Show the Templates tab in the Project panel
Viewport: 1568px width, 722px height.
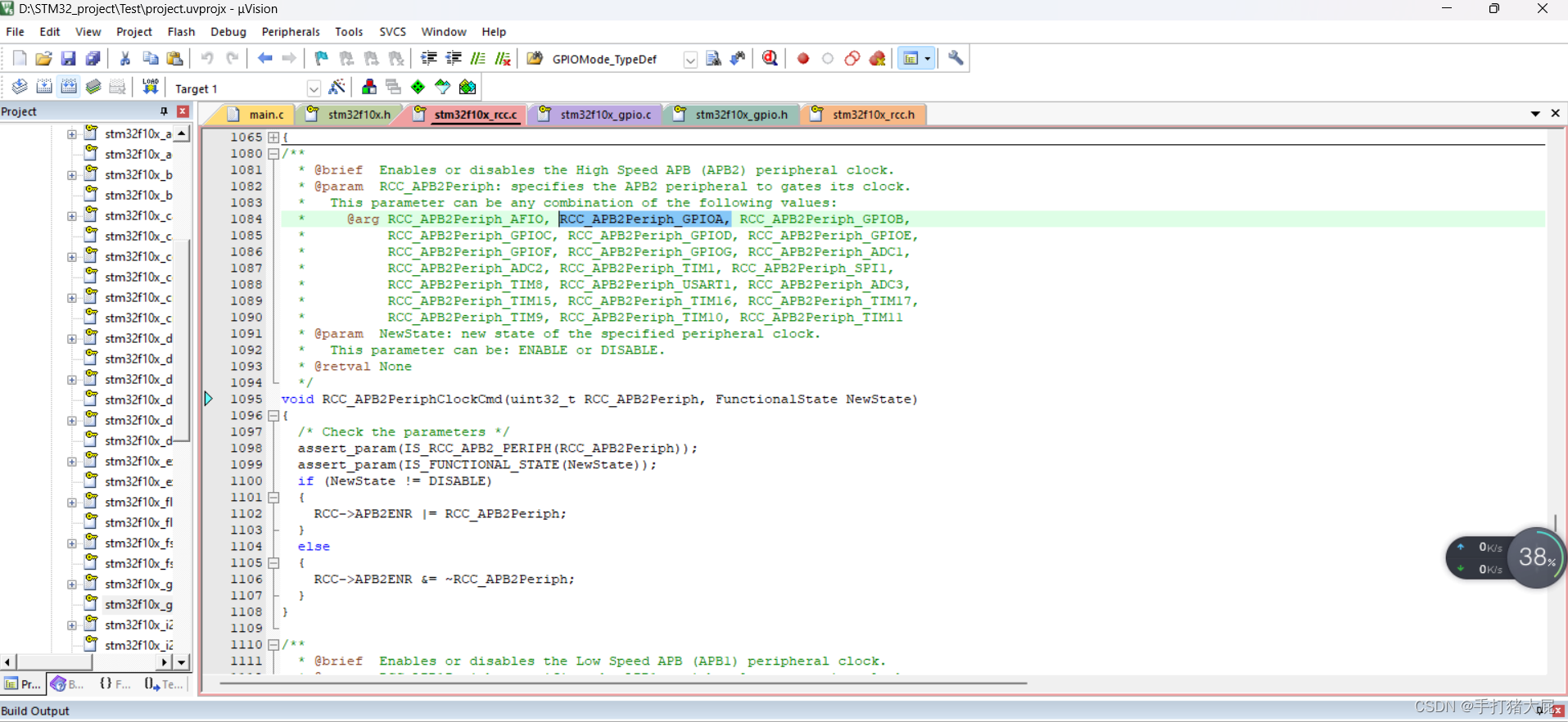(163, 684)
